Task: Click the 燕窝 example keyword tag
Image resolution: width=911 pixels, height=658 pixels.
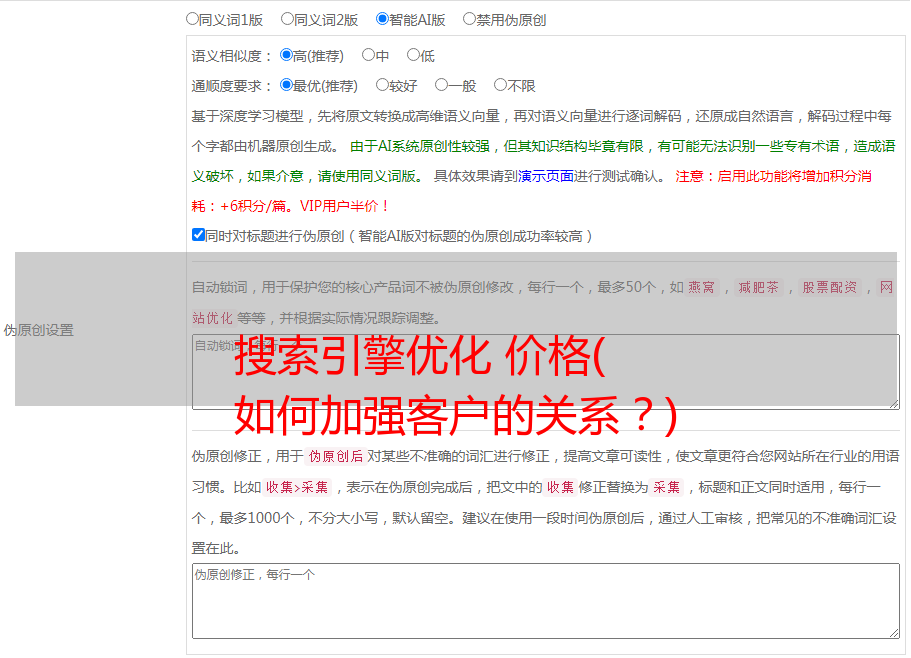Action: 701,287
